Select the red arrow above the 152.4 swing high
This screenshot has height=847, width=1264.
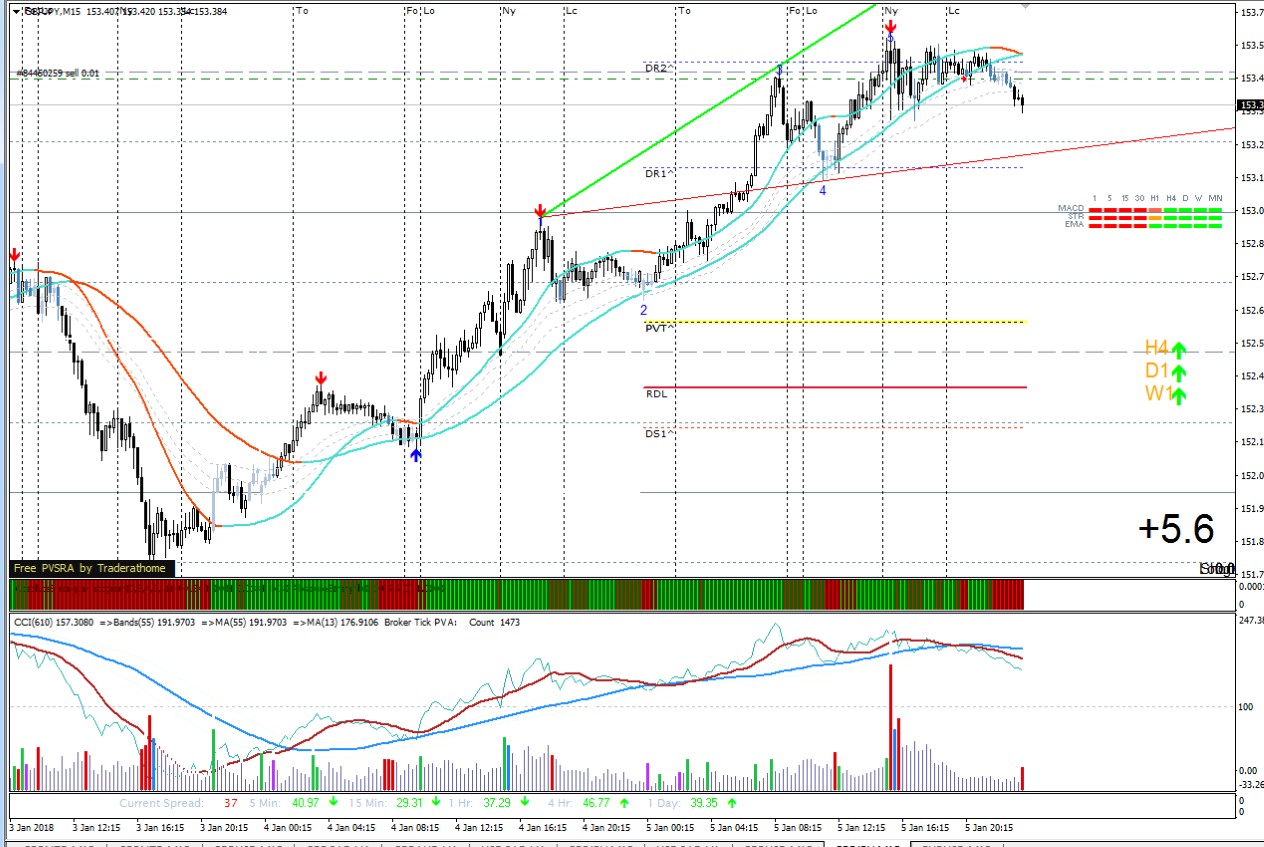pos(320,378)
